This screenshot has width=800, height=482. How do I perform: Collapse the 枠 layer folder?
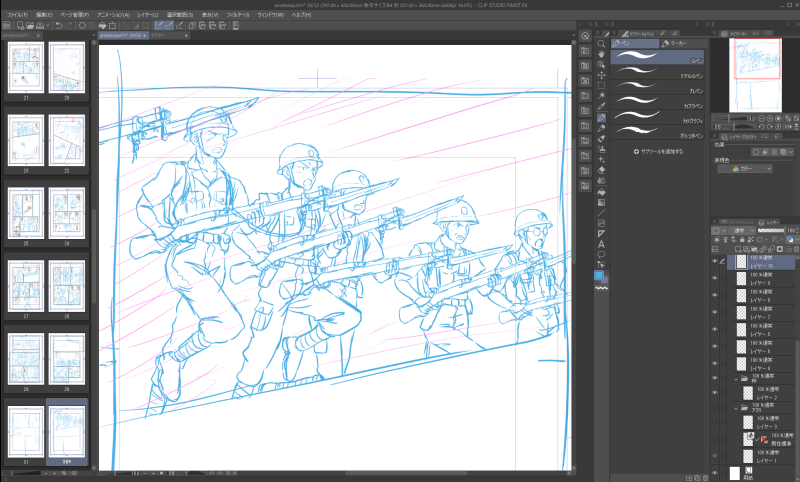click(736, 378)
